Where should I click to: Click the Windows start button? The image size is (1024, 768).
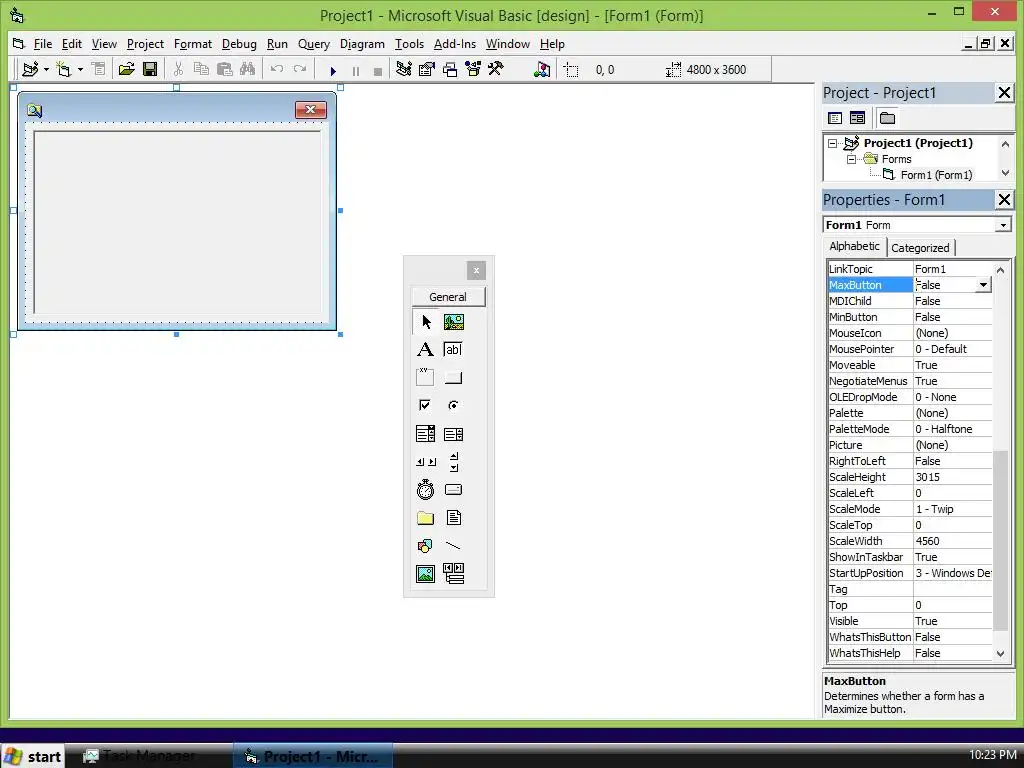click(32, 756)
